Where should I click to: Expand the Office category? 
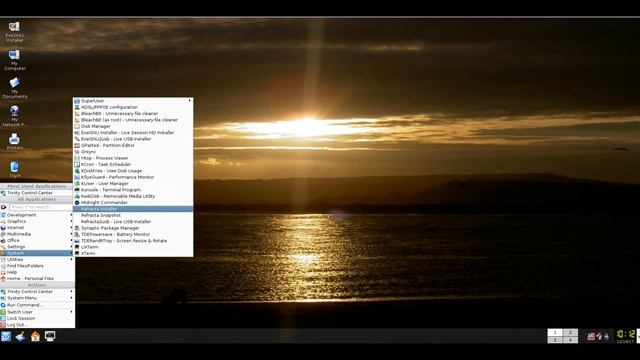tap(37, 240)
